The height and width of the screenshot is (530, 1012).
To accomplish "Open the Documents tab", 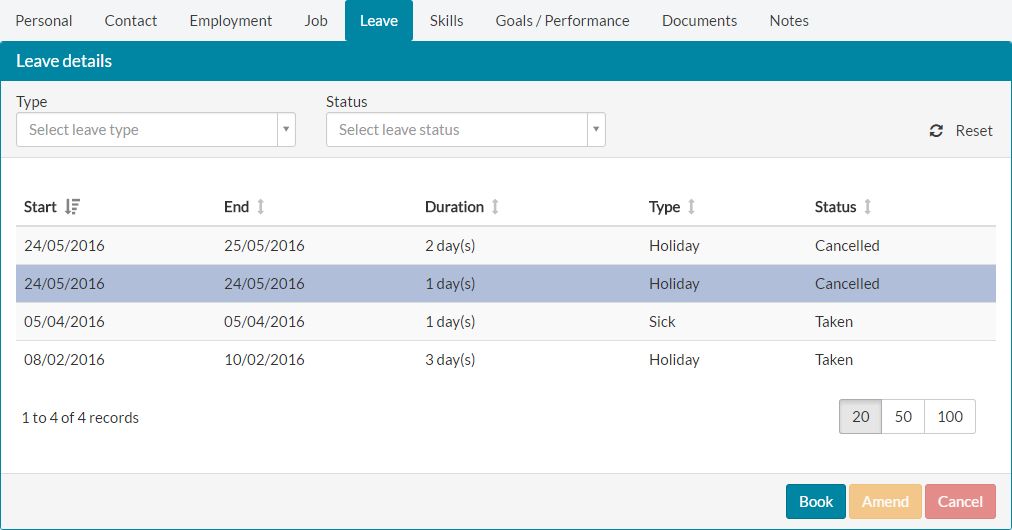I will (699, 21).
